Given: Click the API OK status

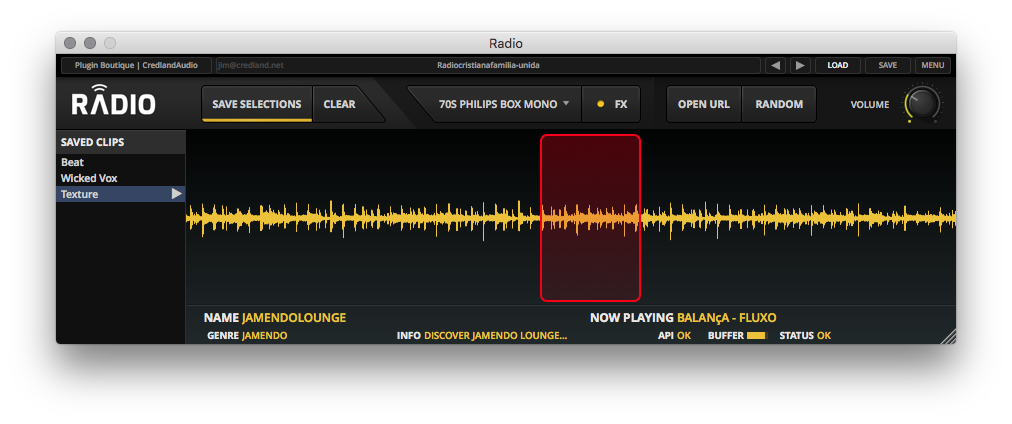Looking at the screenshot, I should pyautogui.click(x=674, y=336).
